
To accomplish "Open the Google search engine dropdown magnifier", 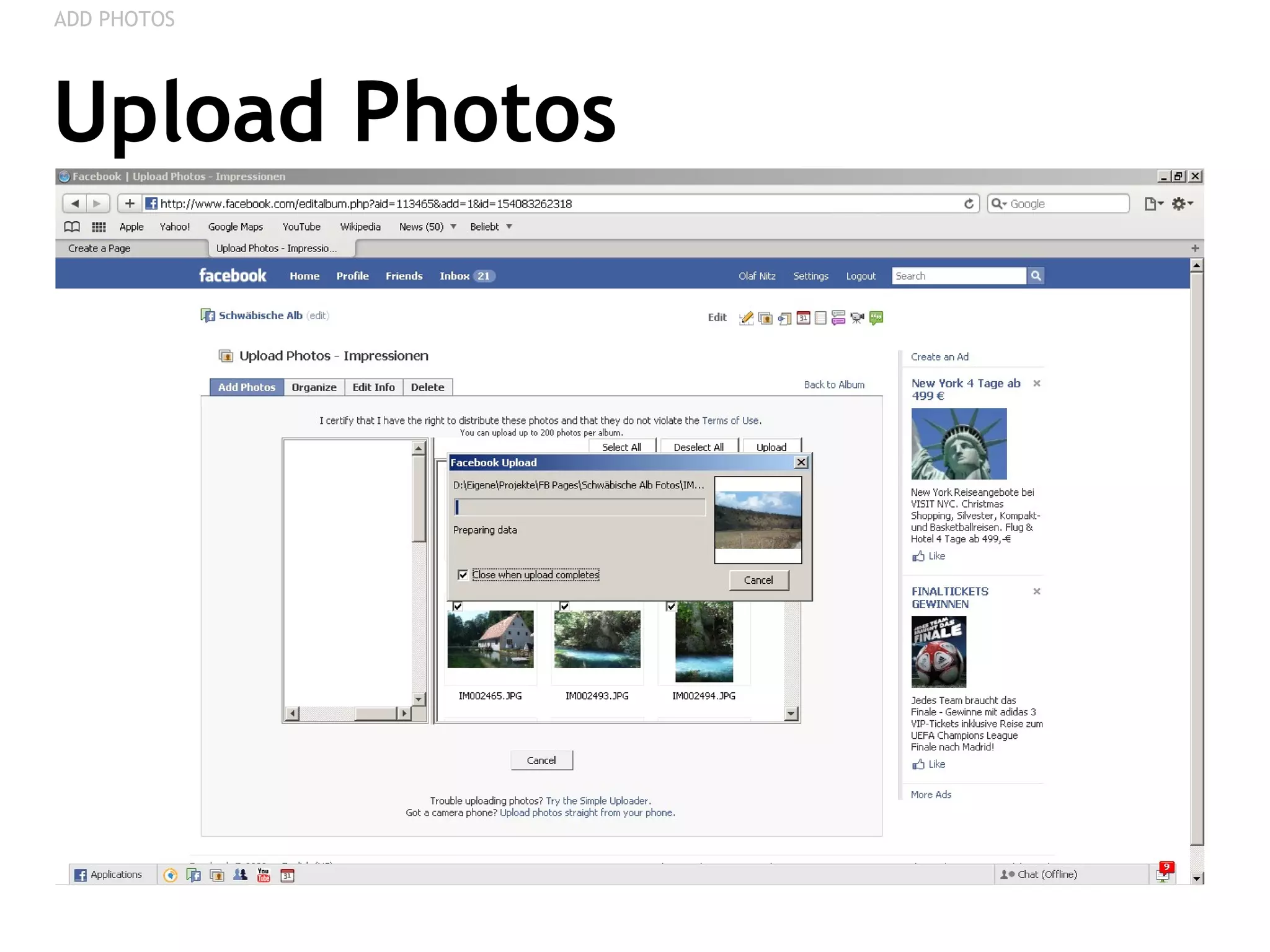I will tap(998, 203).
